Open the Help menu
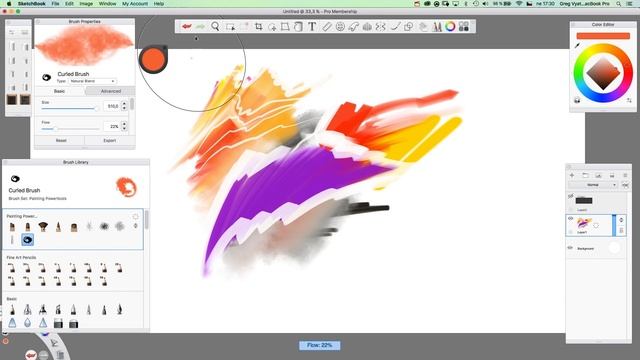Viewport: 640px width, 360px height. [159, 3]
